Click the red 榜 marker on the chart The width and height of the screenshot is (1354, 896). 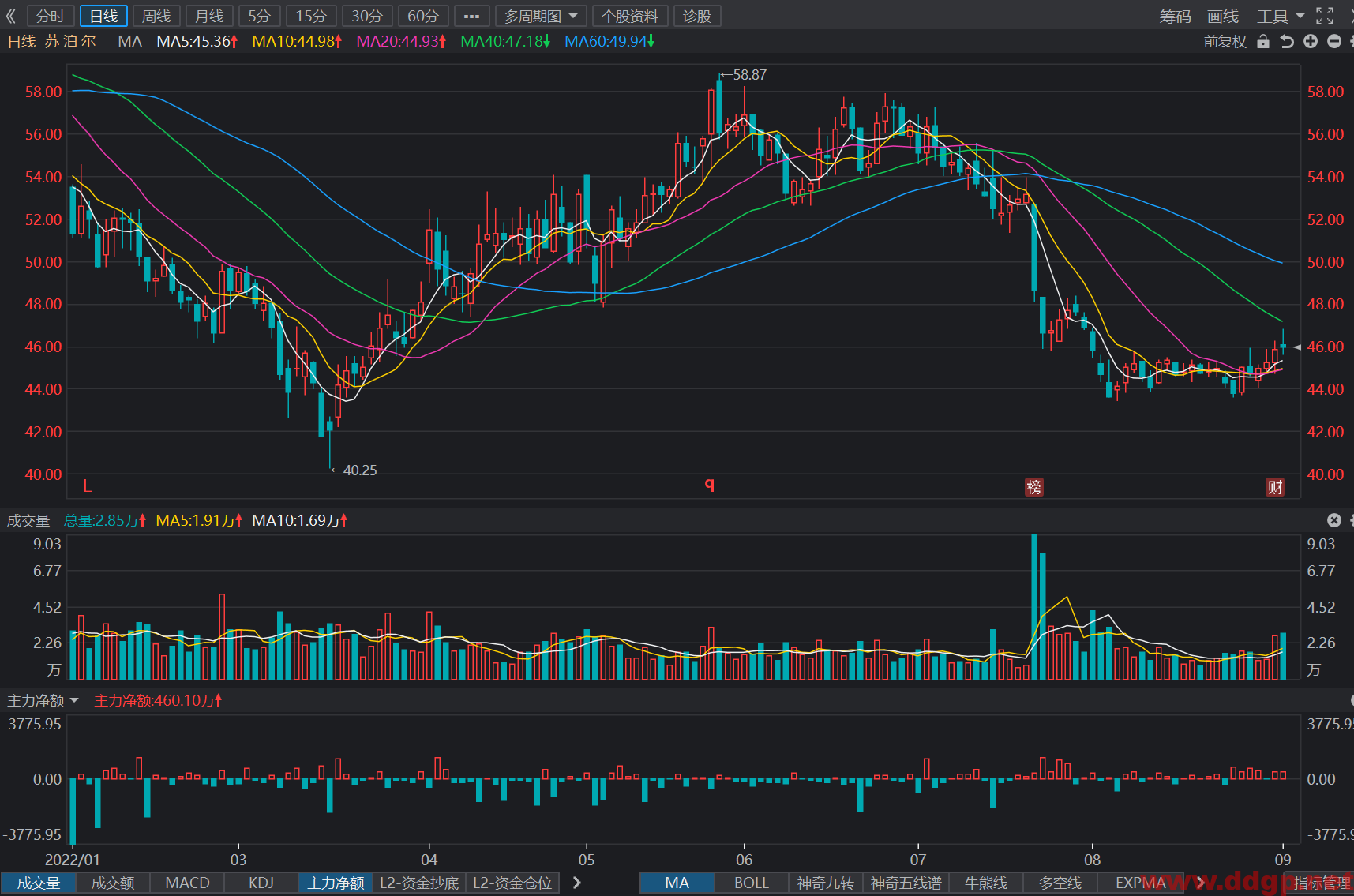pyautogui.click(x=1033, y=487)
